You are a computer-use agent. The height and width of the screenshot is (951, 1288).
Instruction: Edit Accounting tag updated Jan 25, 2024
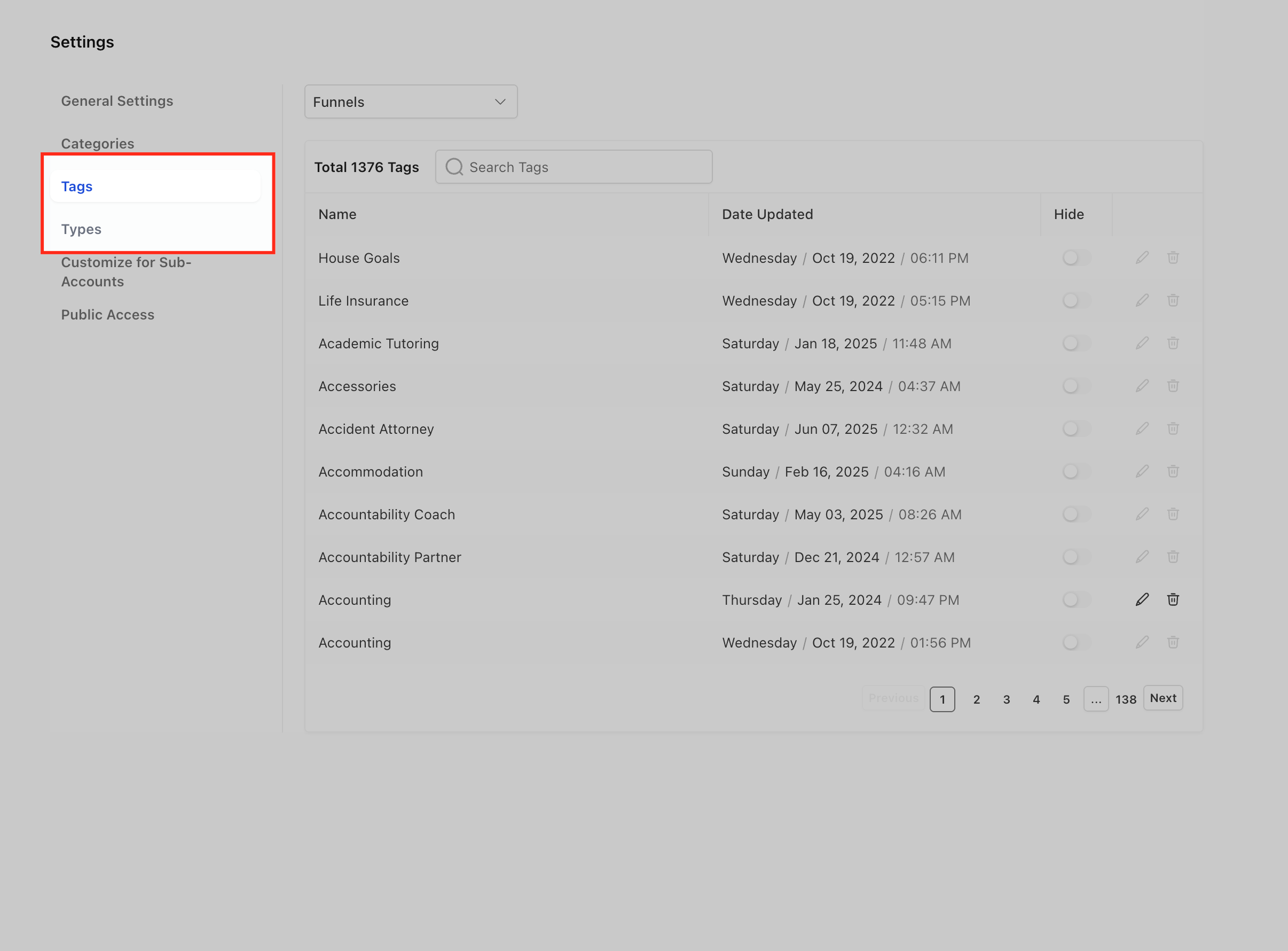pyautogui.click(x=1142, y=599)
